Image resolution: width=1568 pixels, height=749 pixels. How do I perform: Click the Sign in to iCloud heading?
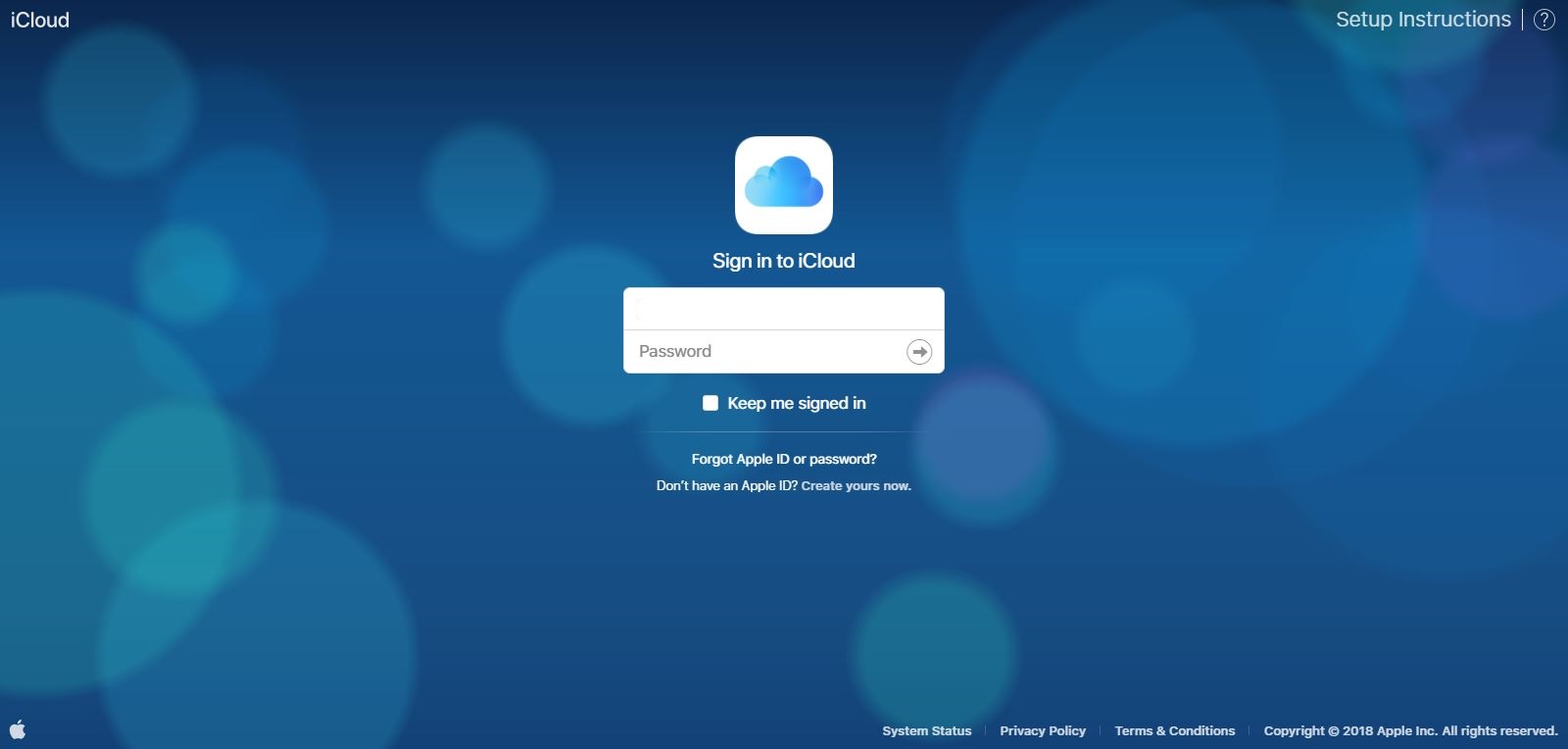tap(784, 261)
